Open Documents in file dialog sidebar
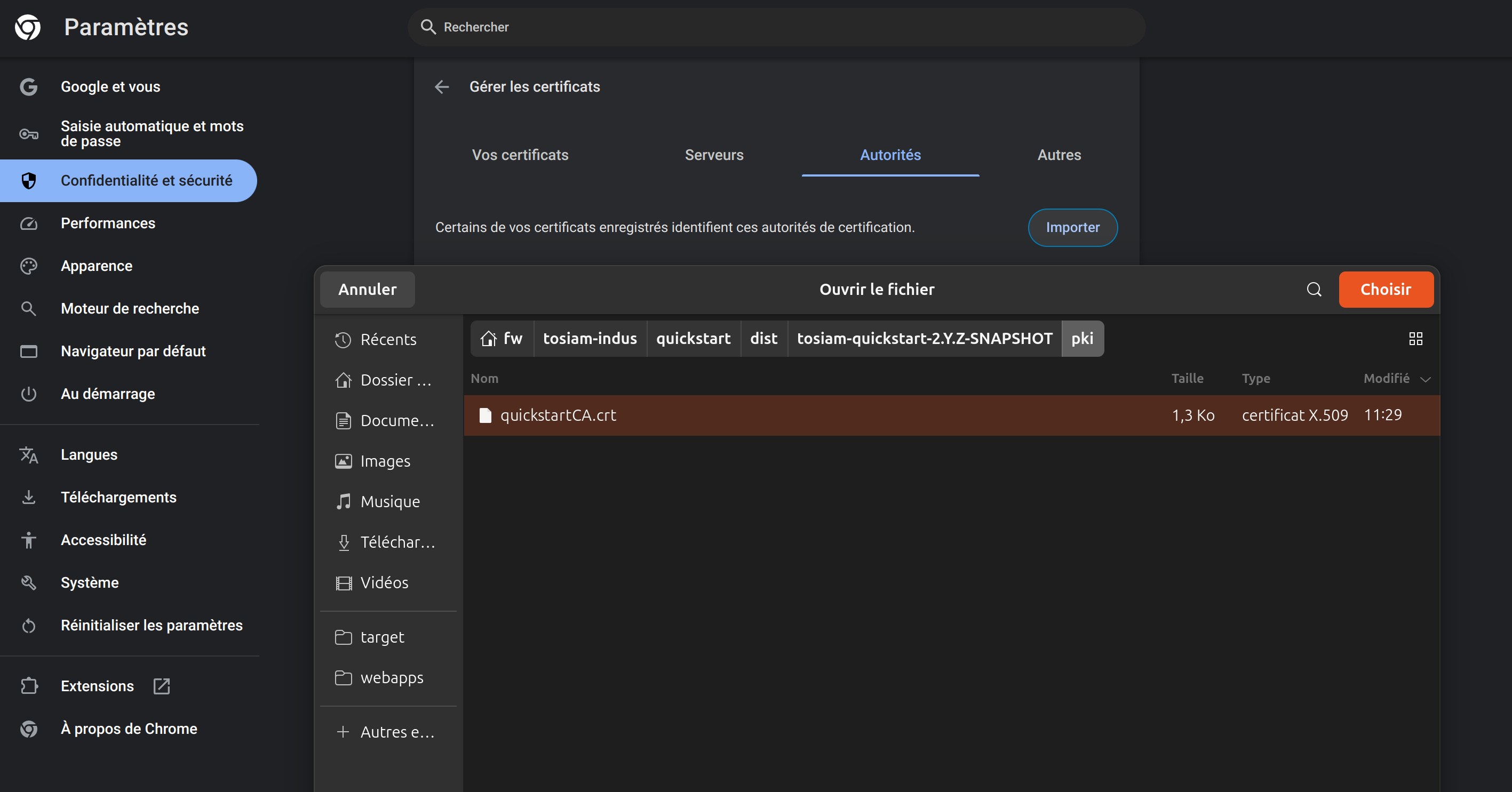Screen dimensions: 1512x792 (x=388, y=421)
